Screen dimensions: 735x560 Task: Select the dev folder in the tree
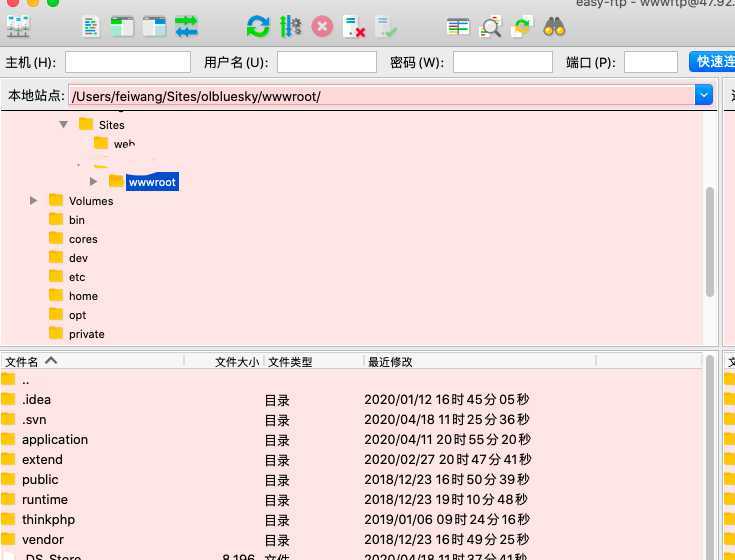[x=78, y=258]
